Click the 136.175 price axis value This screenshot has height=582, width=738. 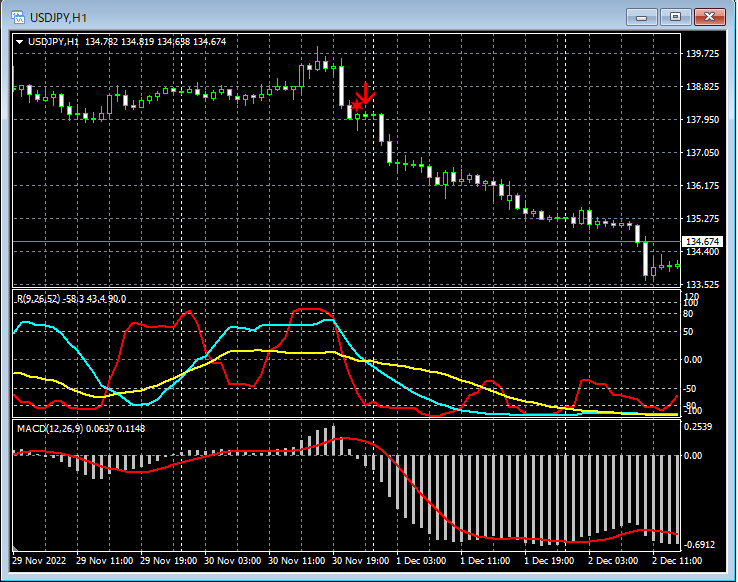tap(702, 185)
